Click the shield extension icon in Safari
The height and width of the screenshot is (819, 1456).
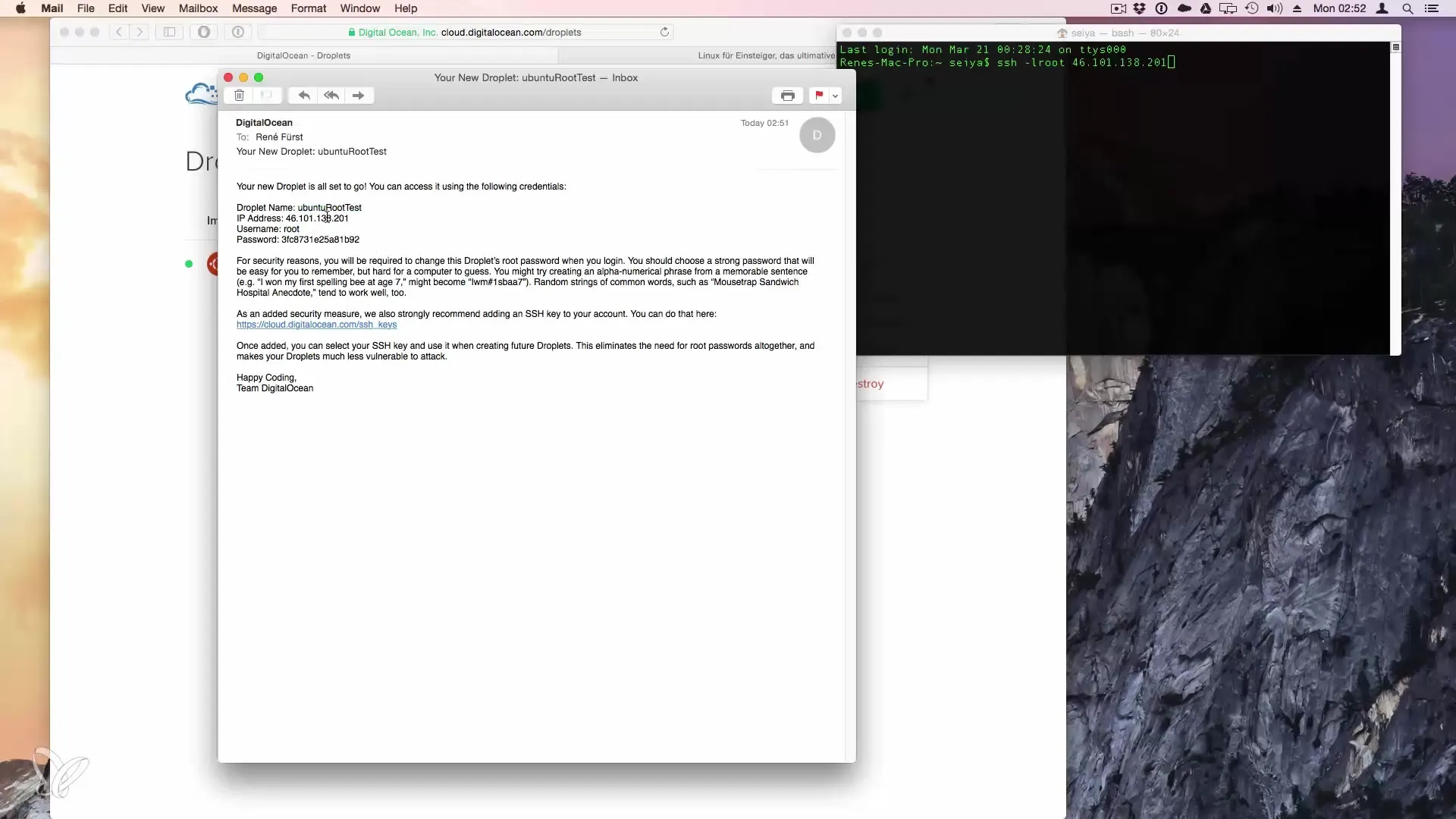[204, 32]
